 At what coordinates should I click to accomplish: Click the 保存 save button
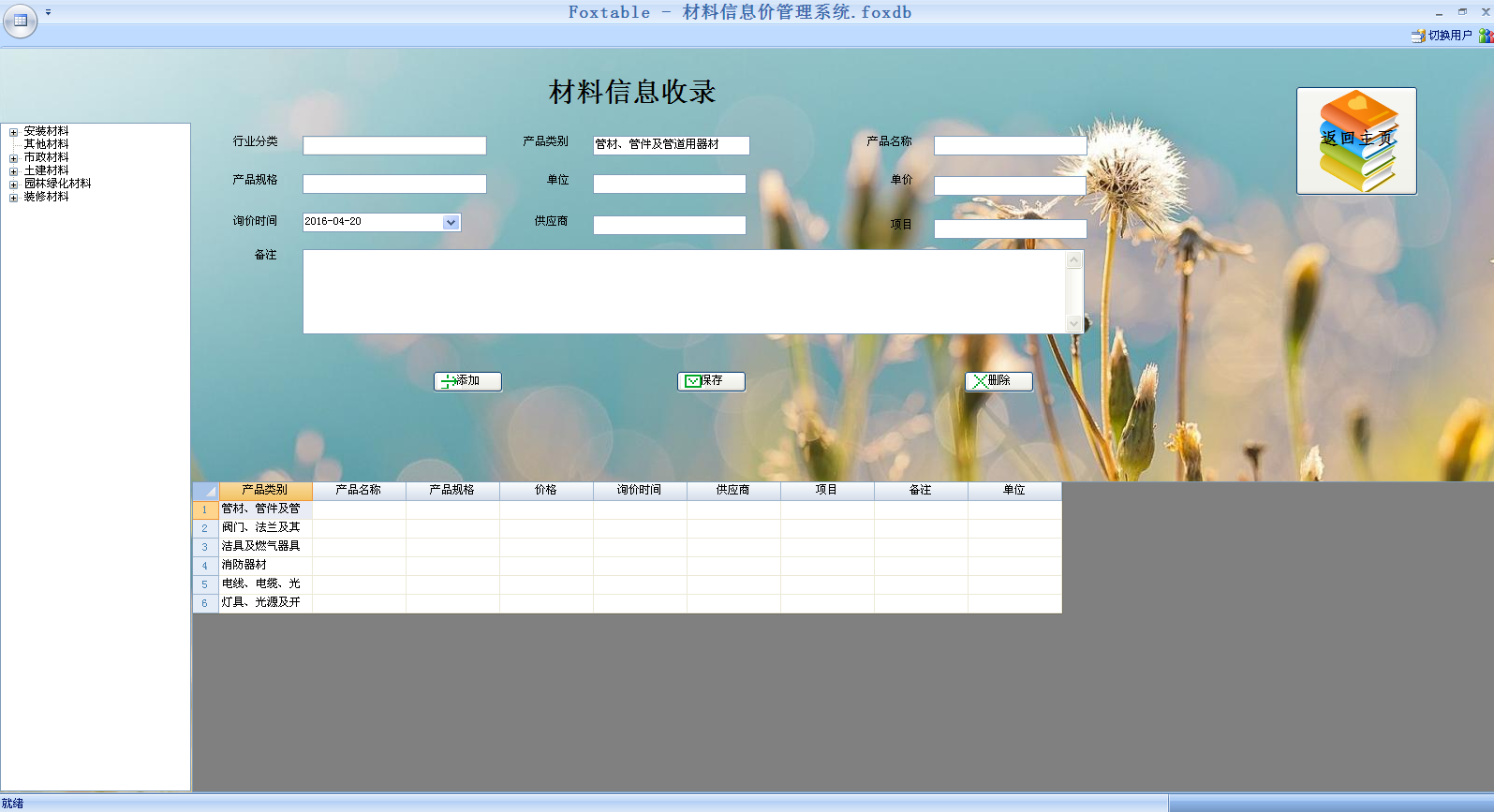[x=711, y=381]
